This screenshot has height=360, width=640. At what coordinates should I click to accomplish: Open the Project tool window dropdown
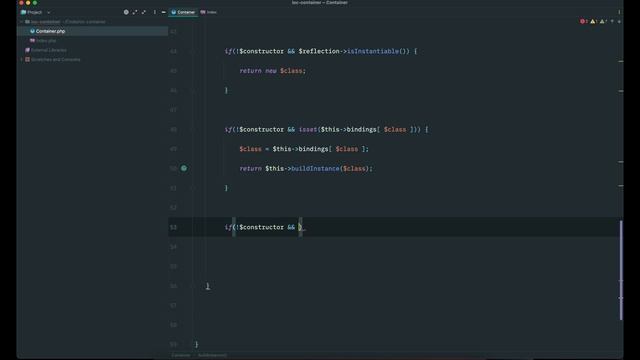pyautogui.click(x=49, y=12)
